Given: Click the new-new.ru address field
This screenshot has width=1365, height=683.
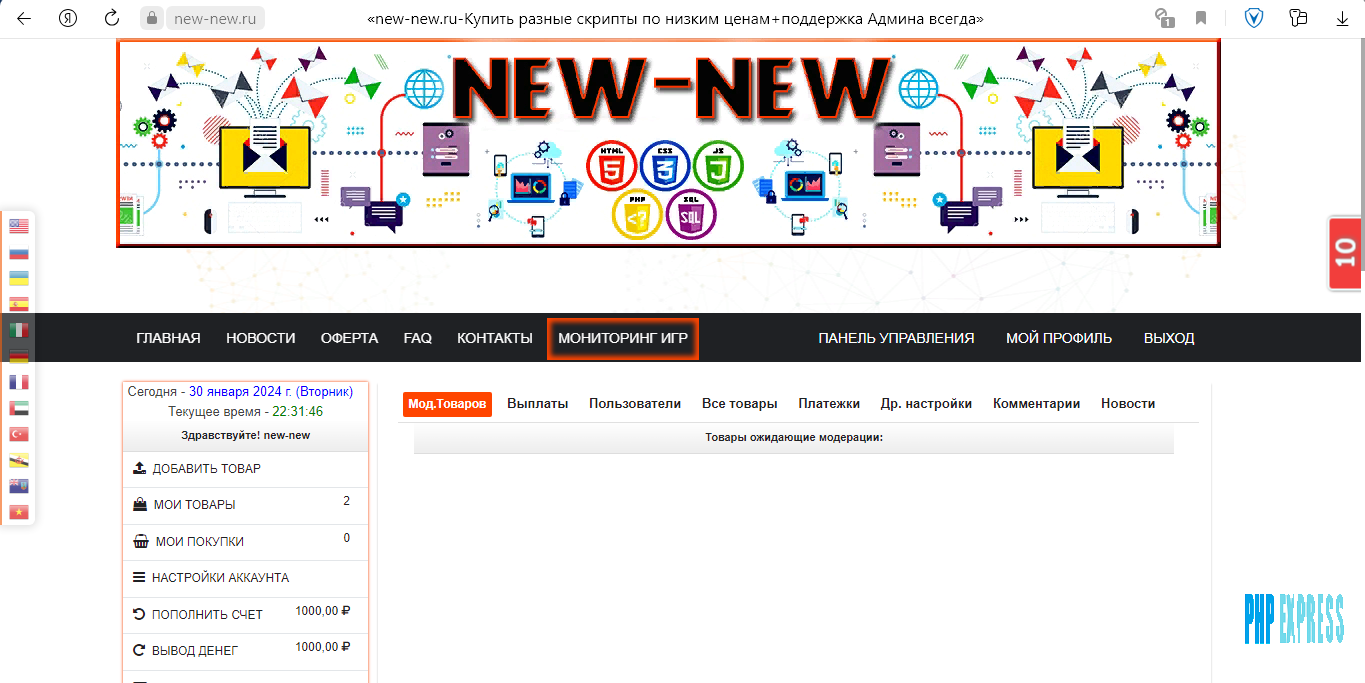Looking at the screenshot, I should (214, 18).
